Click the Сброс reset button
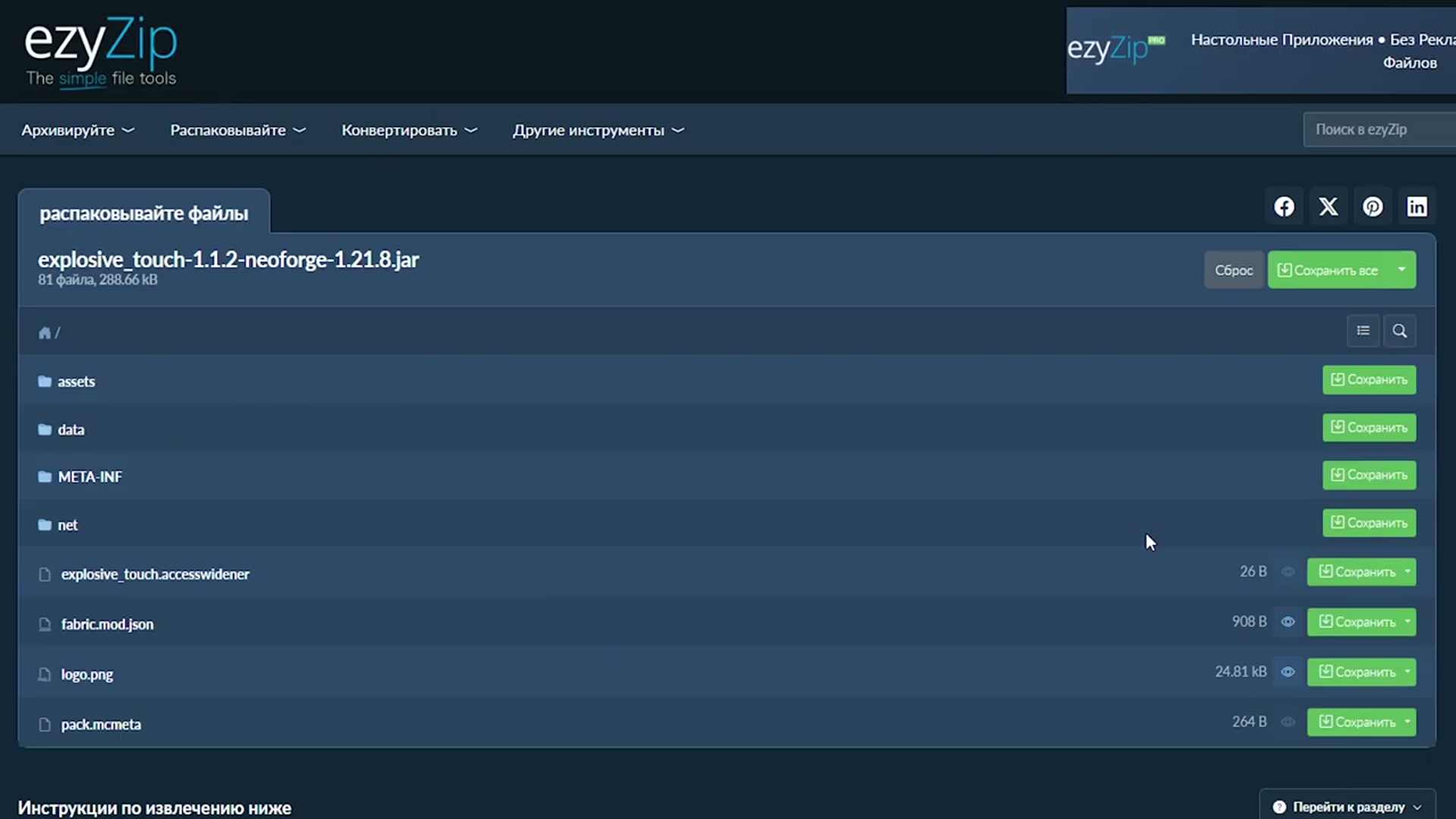1456x819 pixels. [x=1234, y=270]
